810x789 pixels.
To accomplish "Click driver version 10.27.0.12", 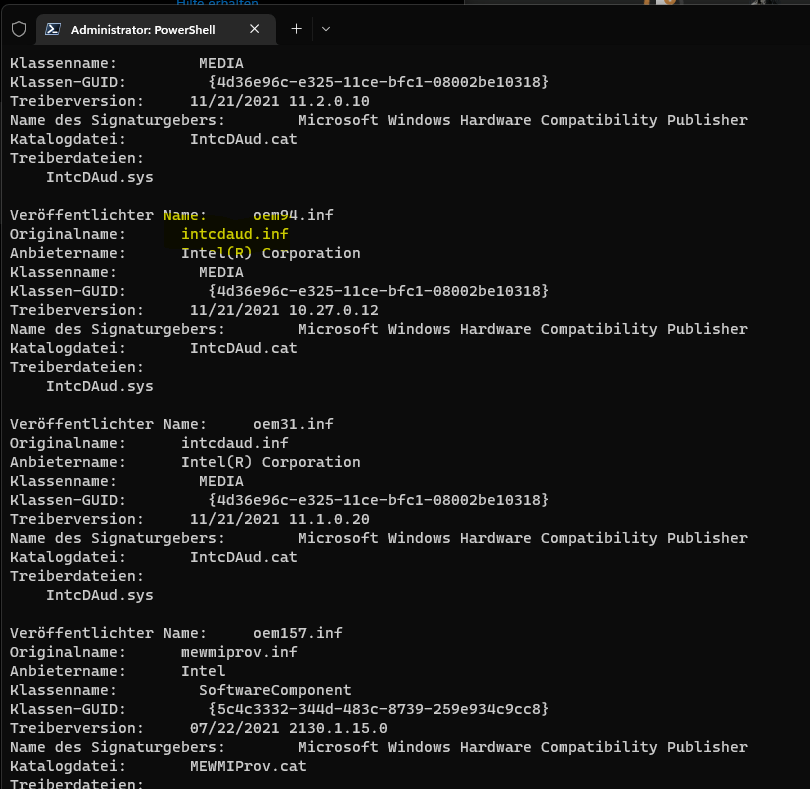I will pos(333,310).
